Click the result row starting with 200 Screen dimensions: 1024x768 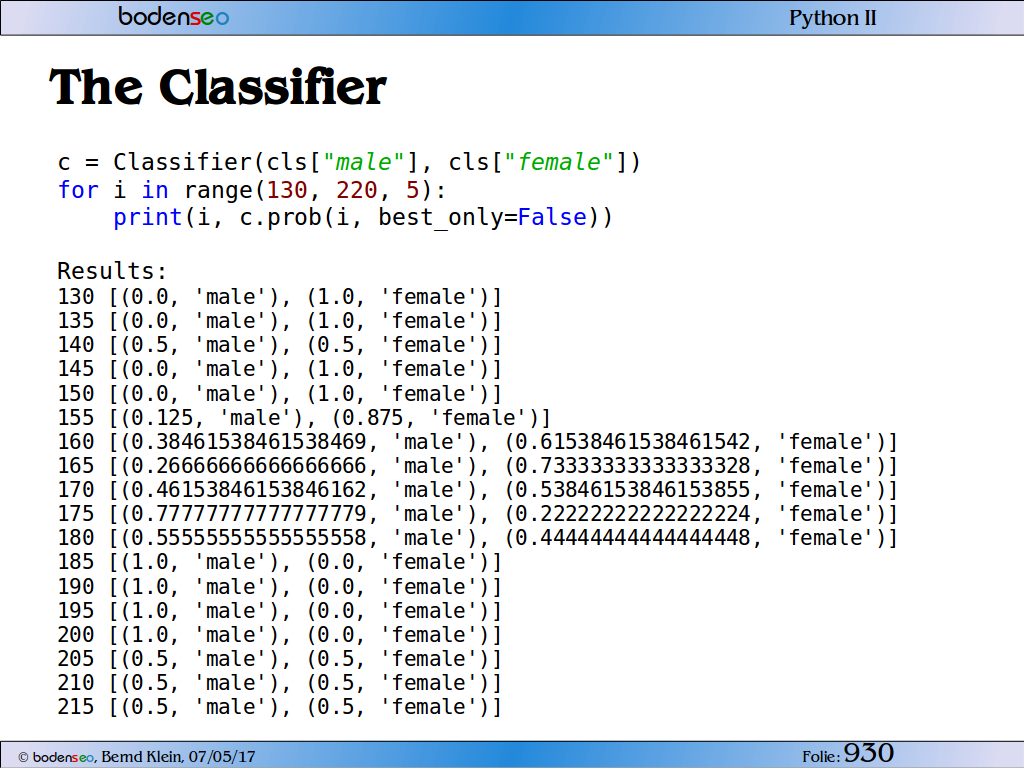tap(280, 635)
